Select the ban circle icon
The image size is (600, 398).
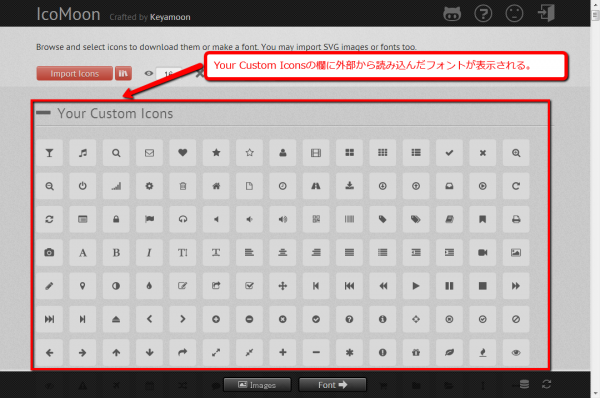516,319
